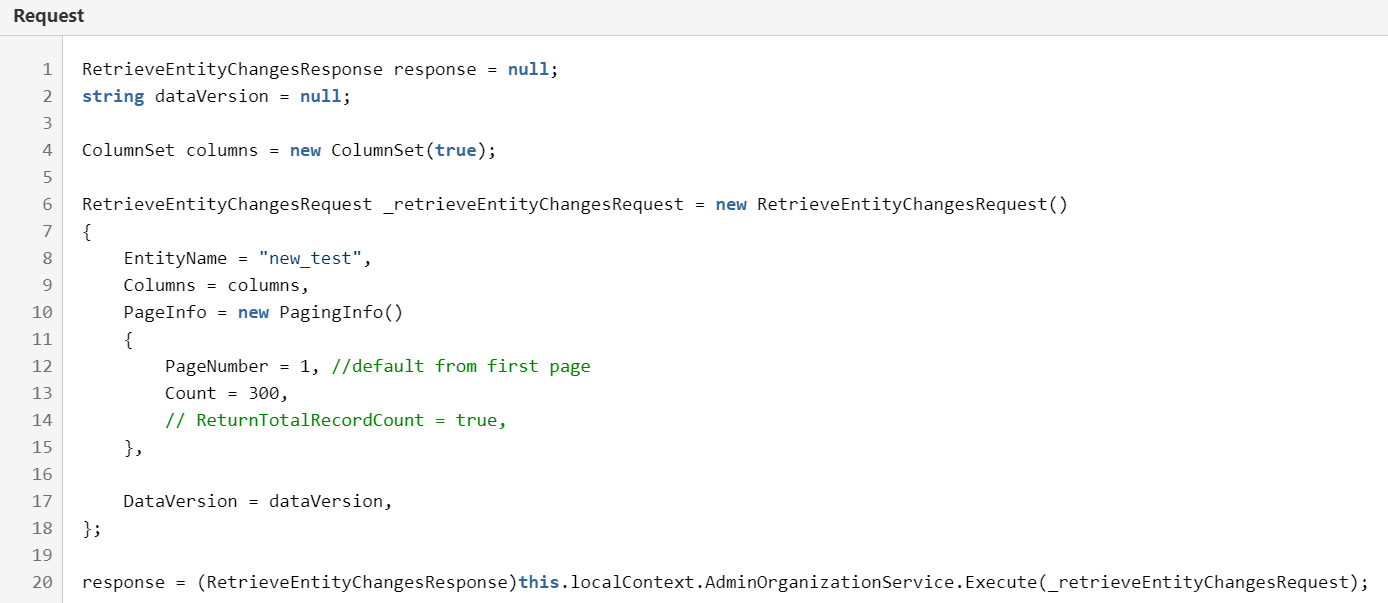Viewport: 1388px width, 603px height.
Task: Click "AdminOrganizationService" on line 20
Action: (829, 583)
